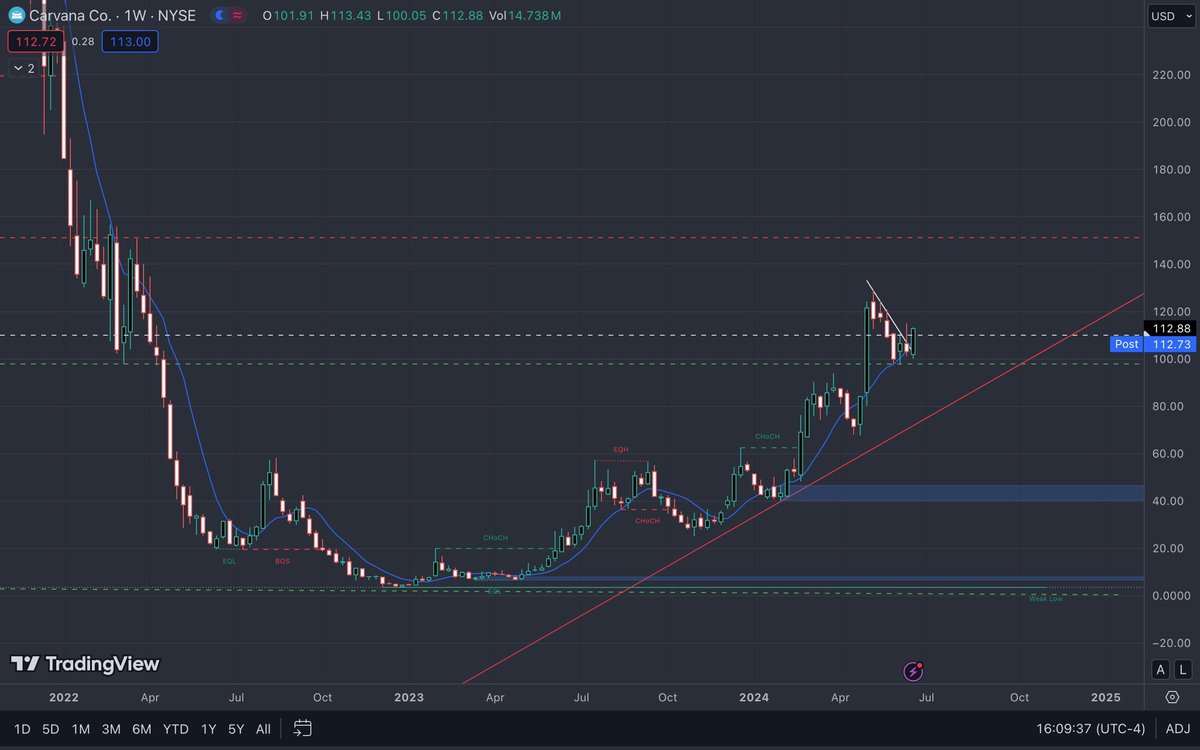Click the 220.00 price axis label
This screenshot has height=750, width=1200.
click(1169, 75)
